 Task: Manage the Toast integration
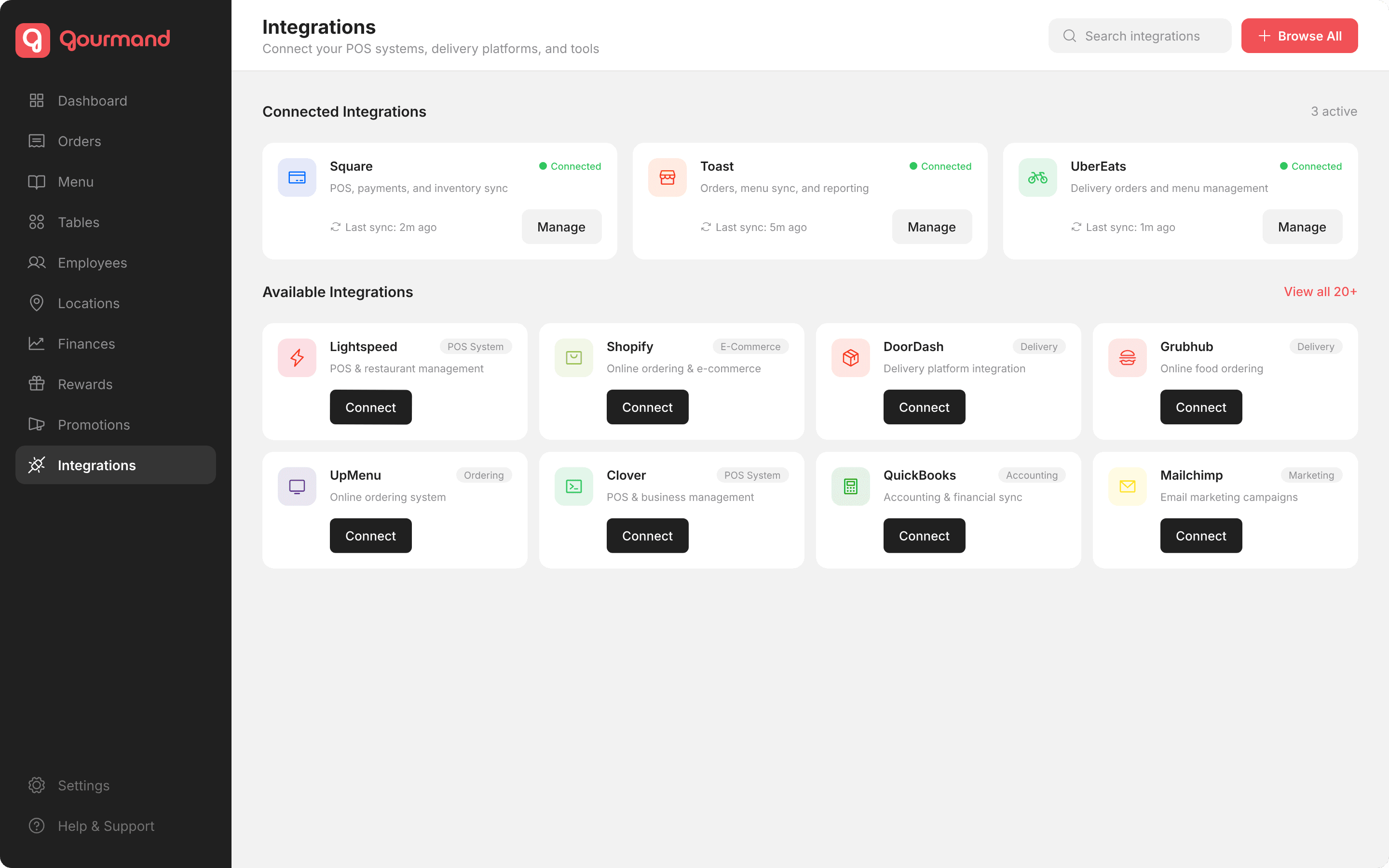pos(932,227)
